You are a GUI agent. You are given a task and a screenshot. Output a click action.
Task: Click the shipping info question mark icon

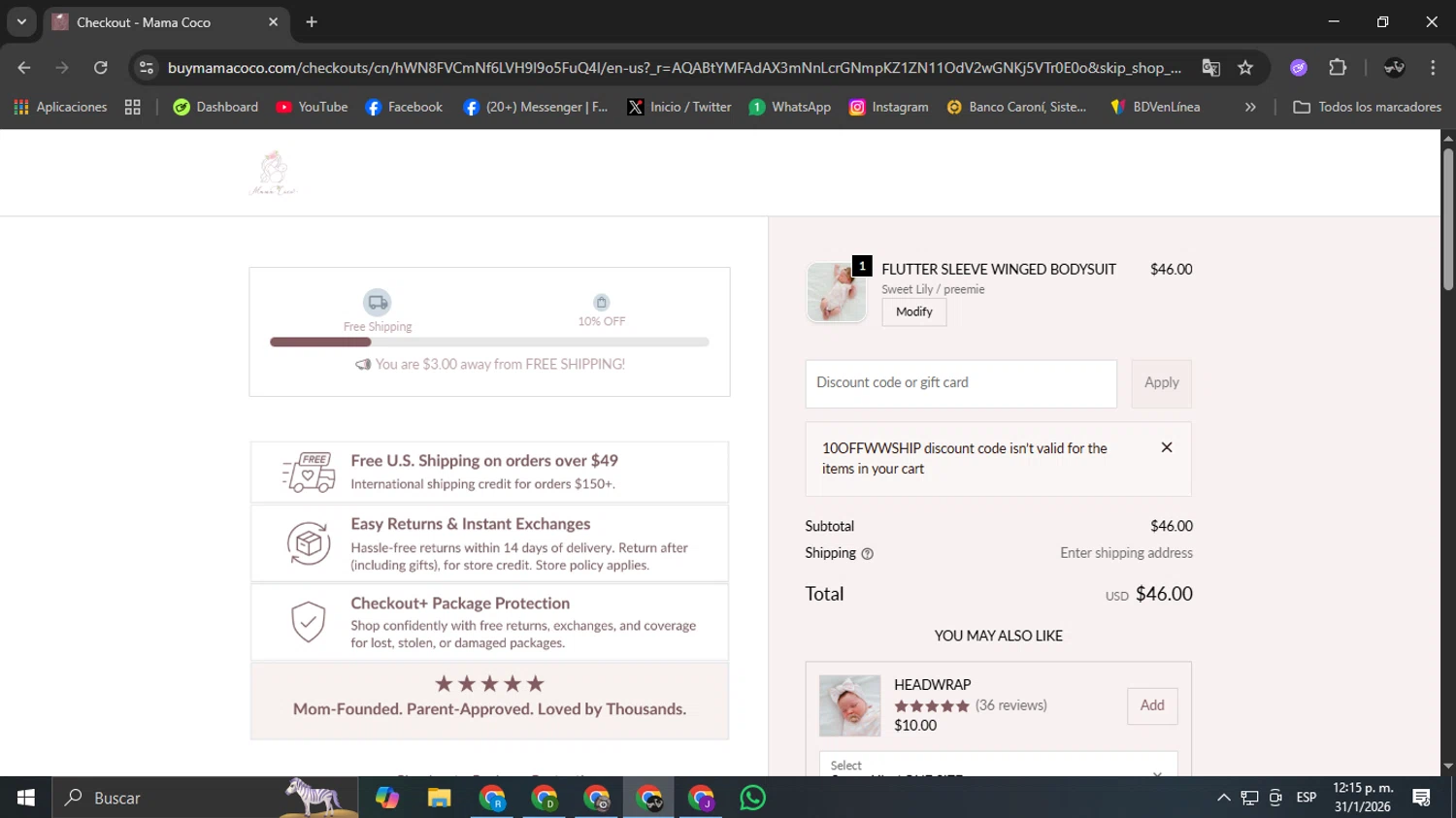pyautogui.click(x=868, y=554)
